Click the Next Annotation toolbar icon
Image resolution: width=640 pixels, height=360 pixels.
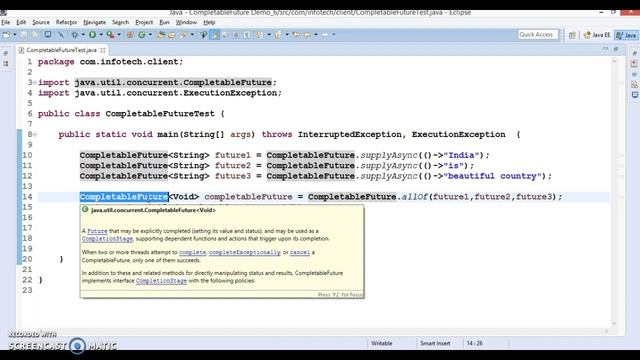259,35
